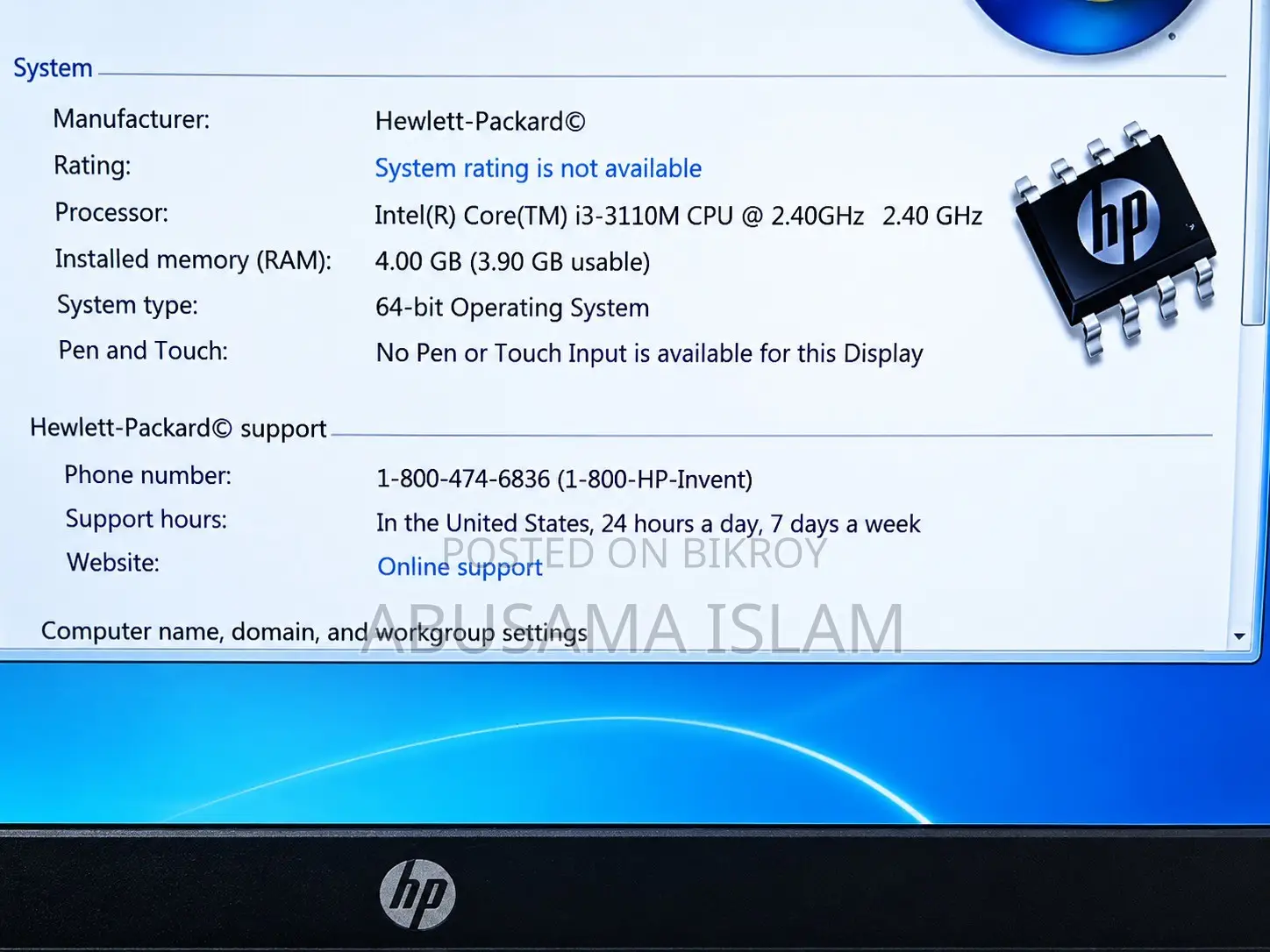Click the HP chip logo image
The width and height of the screenshot is (1270, 952).
click(x=1117, y=241)
